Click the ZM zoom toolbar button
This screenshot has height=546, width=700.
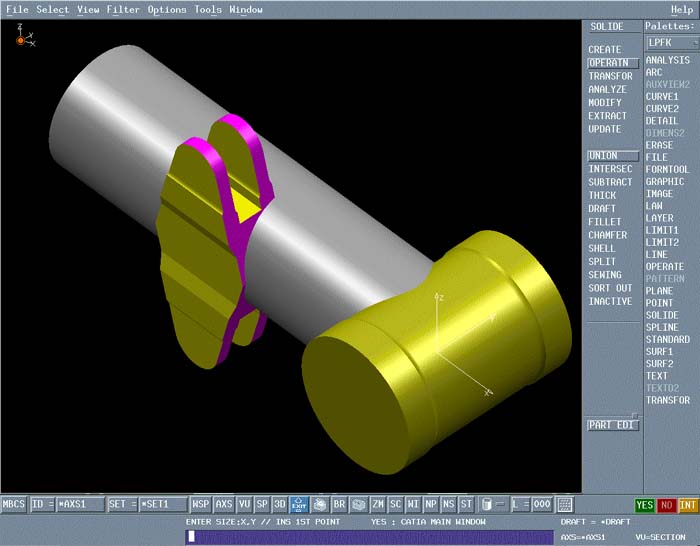[377, 504]
